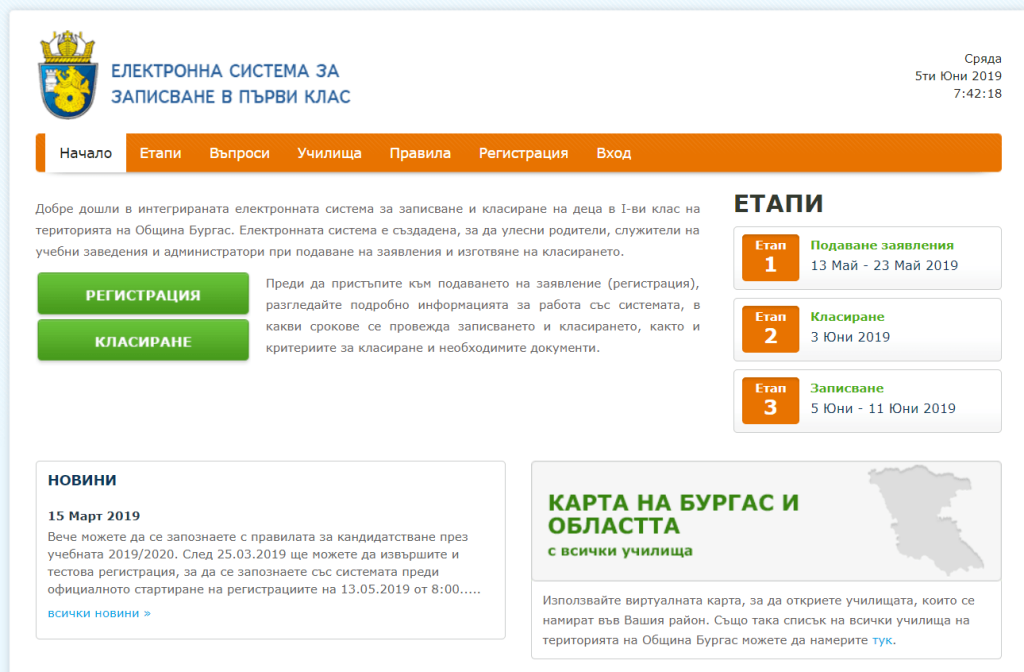1024x672 pixels.
Task: Open the Записване stage link
Action: [846, 388]
